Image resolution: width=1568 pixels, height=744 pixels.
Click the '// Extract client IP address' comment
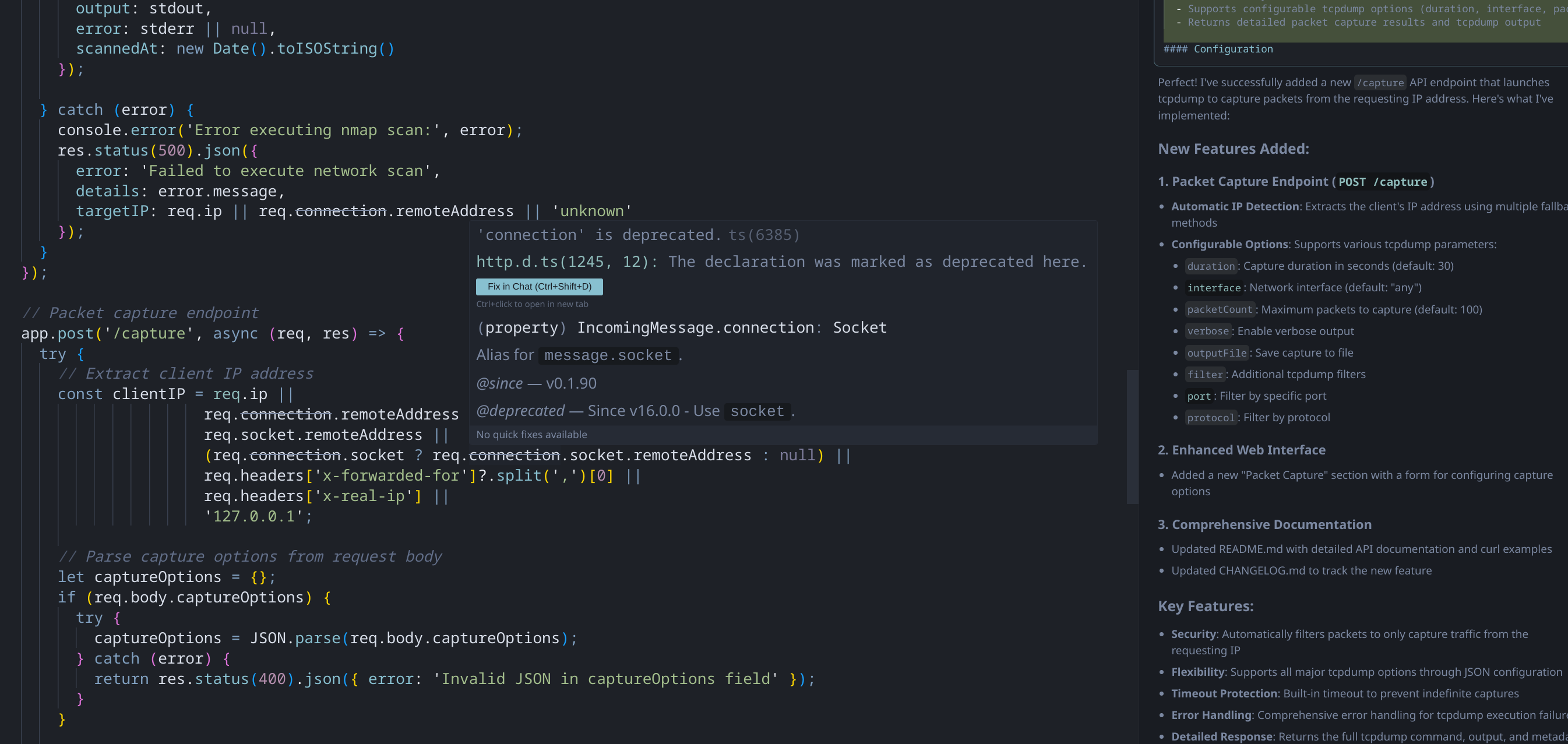[186, 374]
